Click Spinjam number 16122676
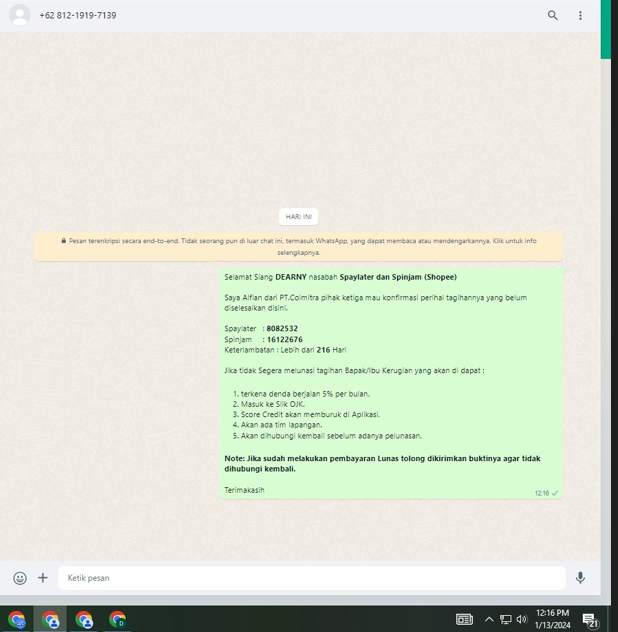The image size is (618, 632). [285, 339]
